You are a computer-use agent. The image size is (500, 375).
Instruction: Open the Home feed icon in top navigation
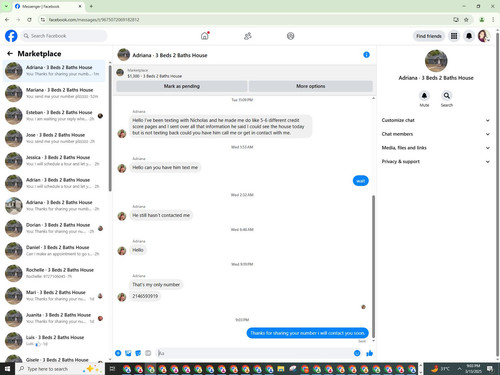click(205, 36)
